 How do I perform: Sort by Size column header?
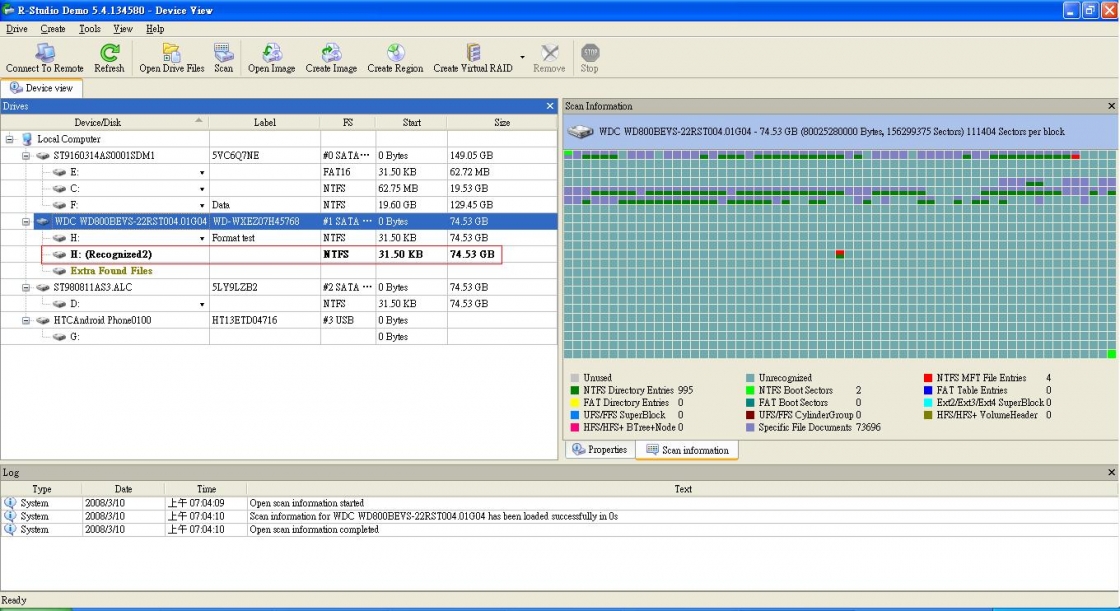[502, 122]
